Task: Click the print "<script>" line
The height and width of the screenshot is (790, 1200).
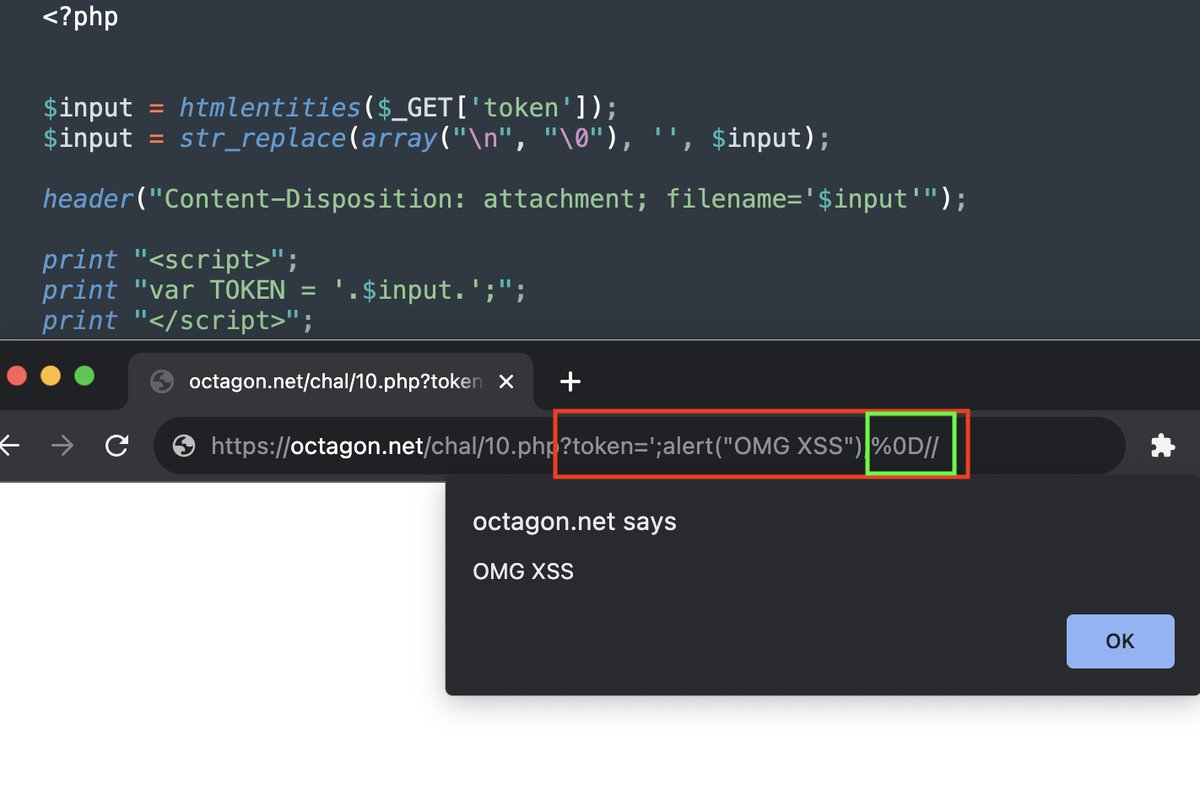Action: click(x=170, y=260)
